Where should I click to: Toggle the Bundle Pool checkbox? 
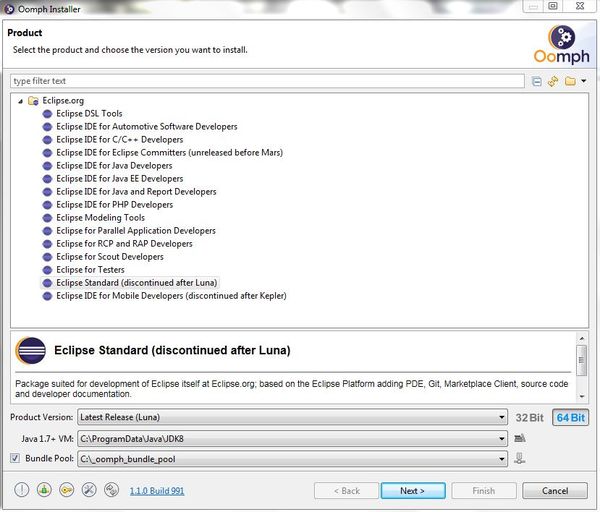pyautogui.click(x=15, y=458)
